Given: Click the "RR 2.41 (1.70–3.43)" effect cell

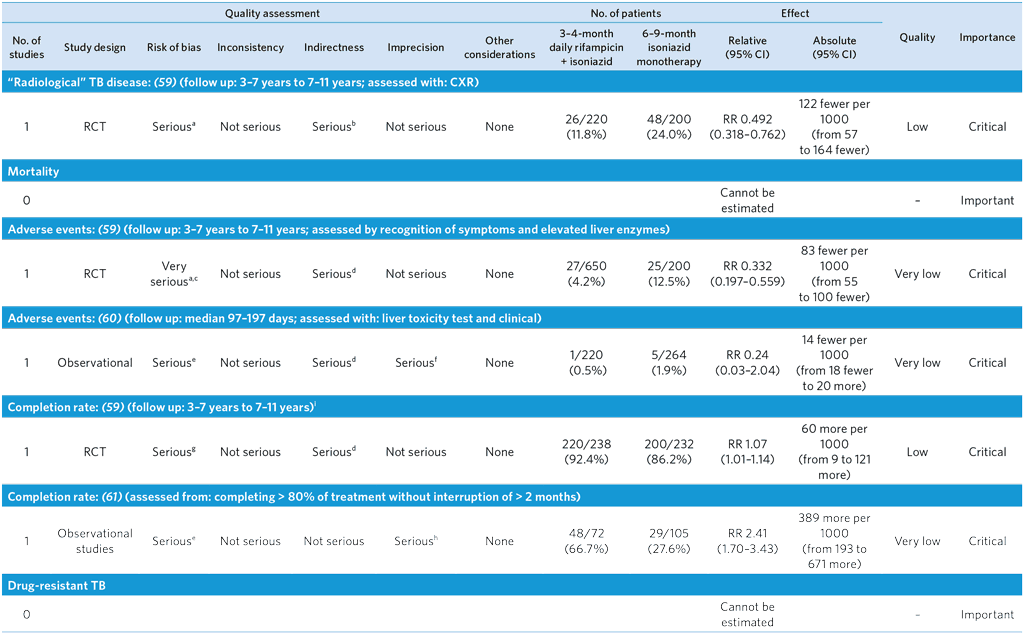Looking at the screenshot, I should pos(747,541).
